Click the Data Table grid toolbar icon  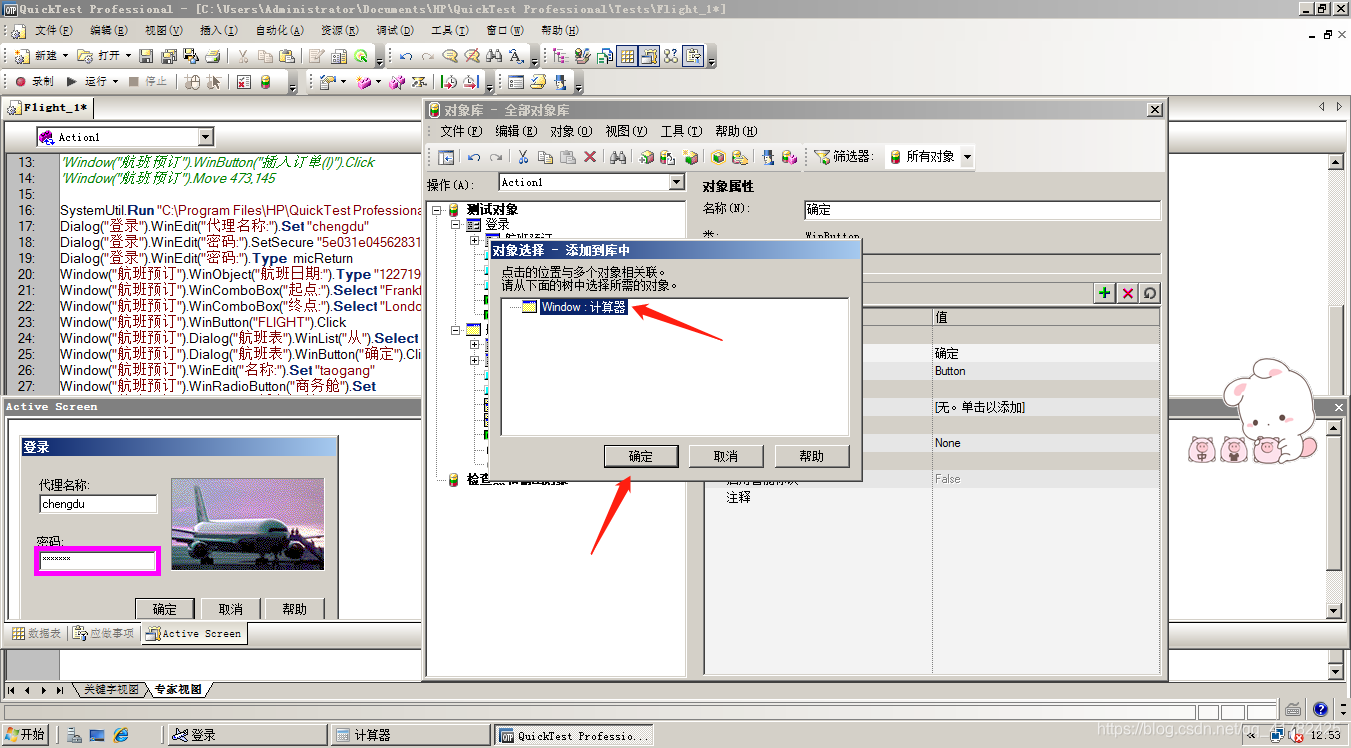[627, 56]
